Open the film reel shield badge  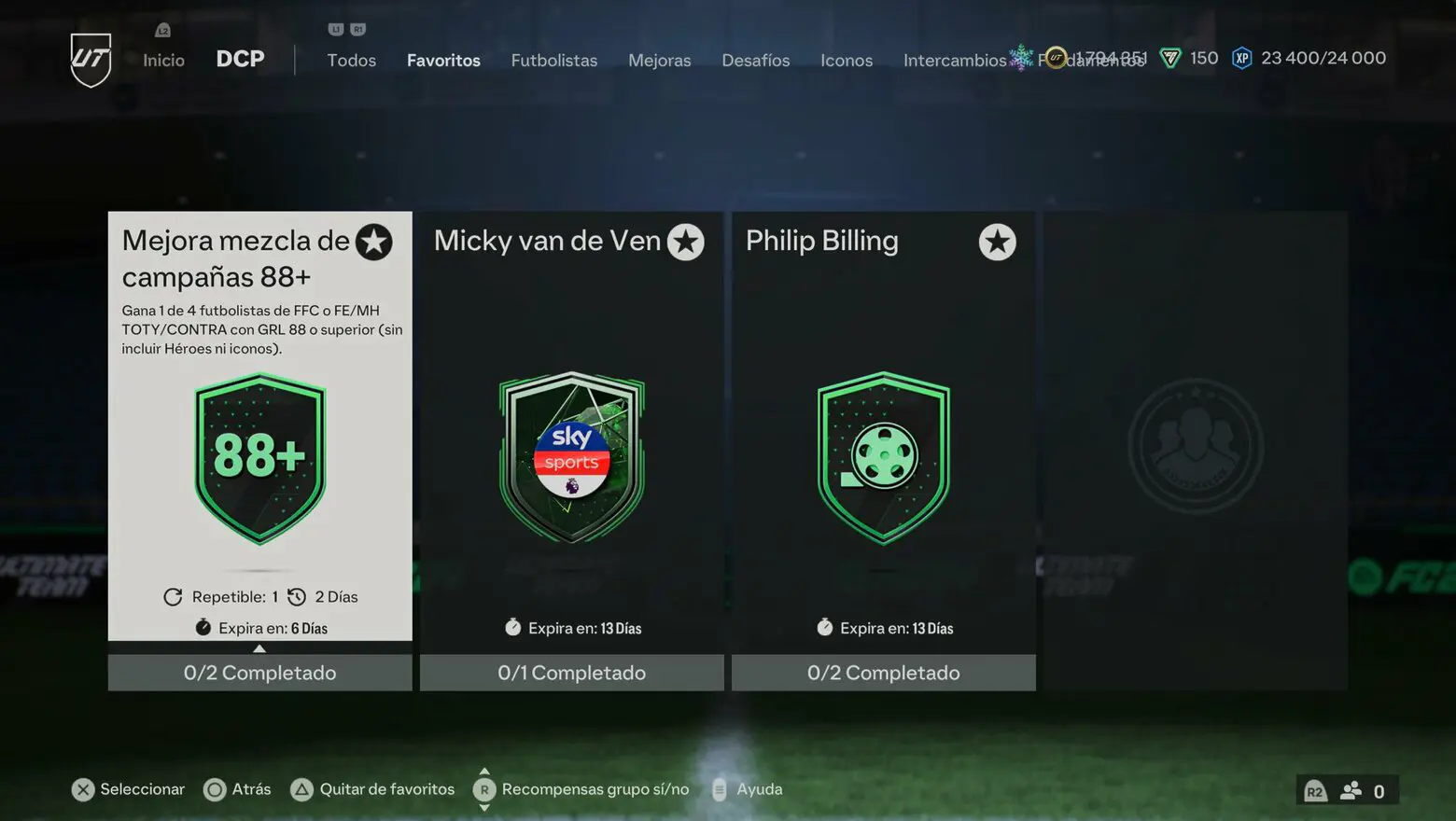coord(883,458)
